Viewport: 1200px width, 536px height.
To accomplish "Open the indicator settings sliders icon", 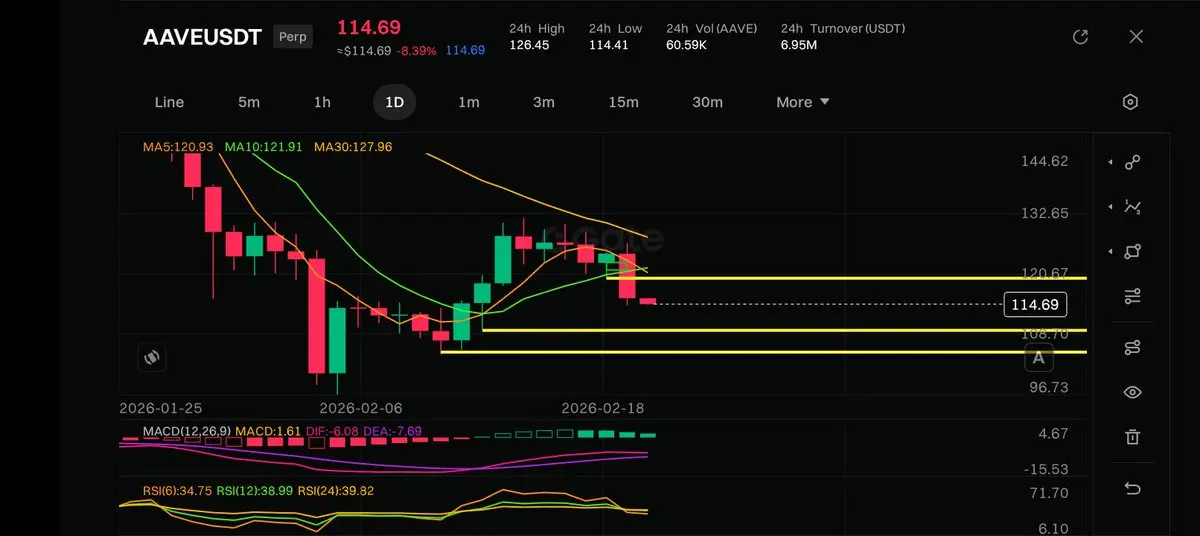I will coord(1133,297).
